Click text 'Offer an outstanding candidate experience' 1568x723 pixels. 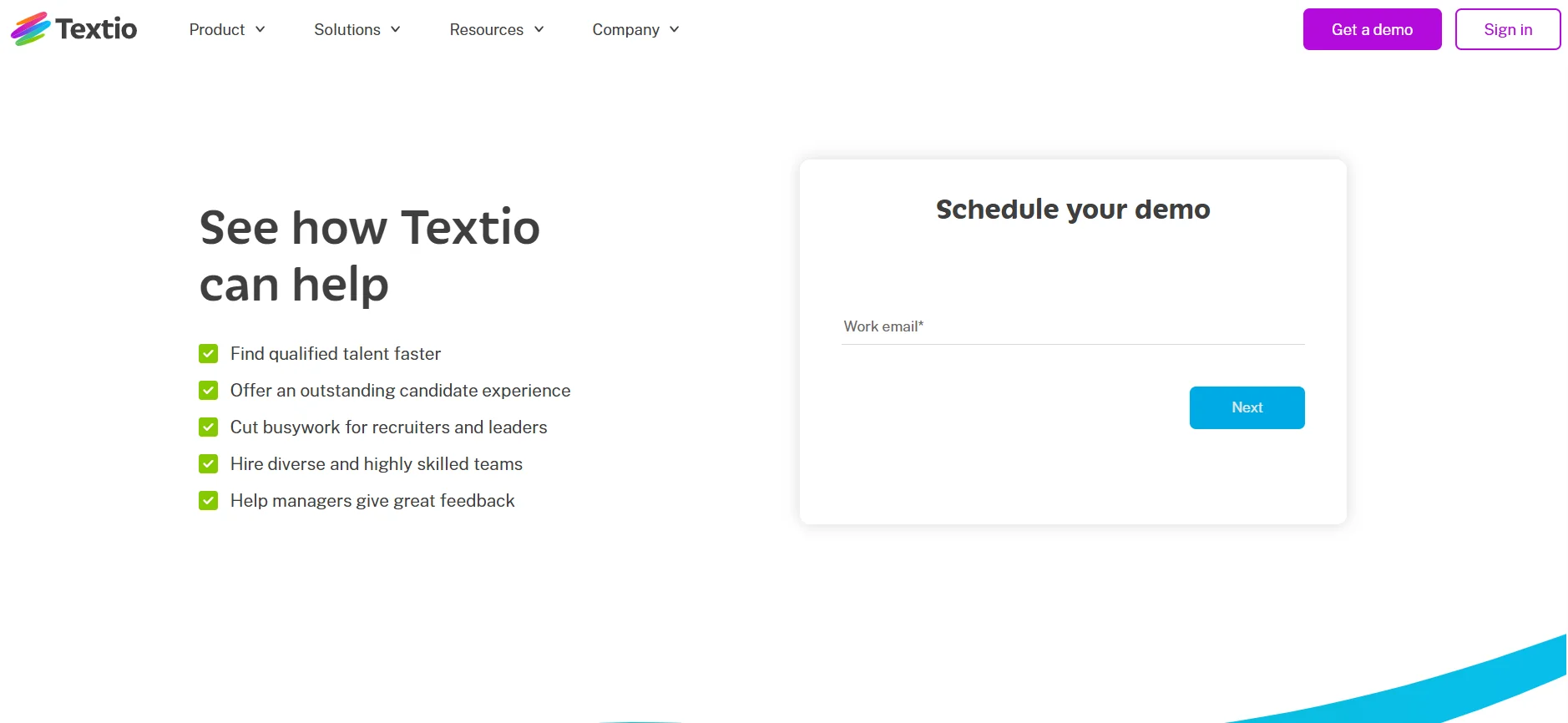point(401,391)
